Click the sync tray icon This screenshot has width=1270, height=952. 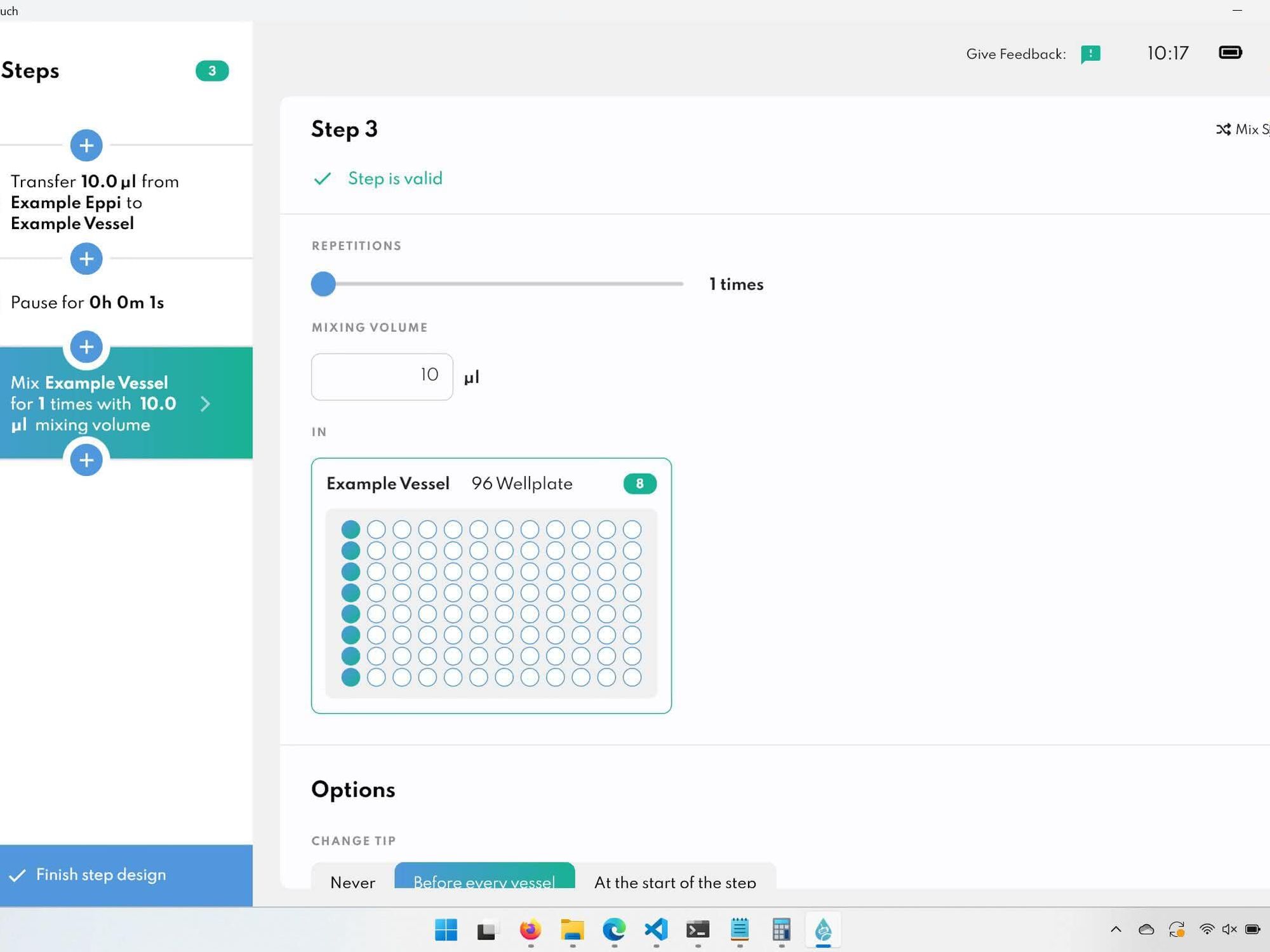click(1177, 930)
